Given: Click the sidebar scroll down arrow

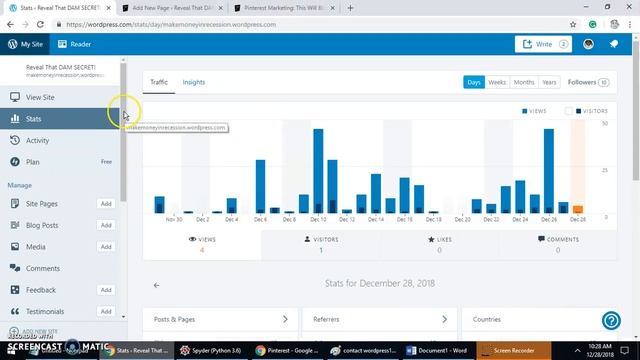Looking at the screenshot, I should [123, 317].
